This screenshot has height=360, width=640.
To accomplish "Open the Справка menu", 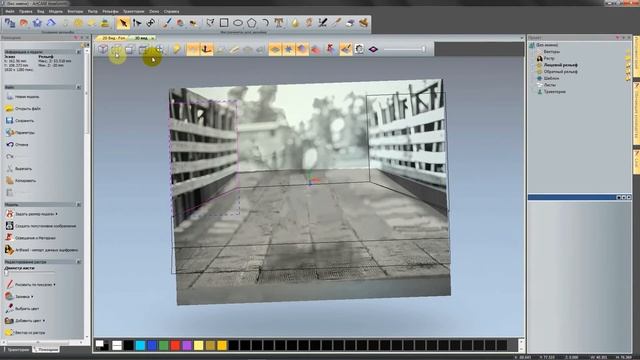I will (171, 11).
